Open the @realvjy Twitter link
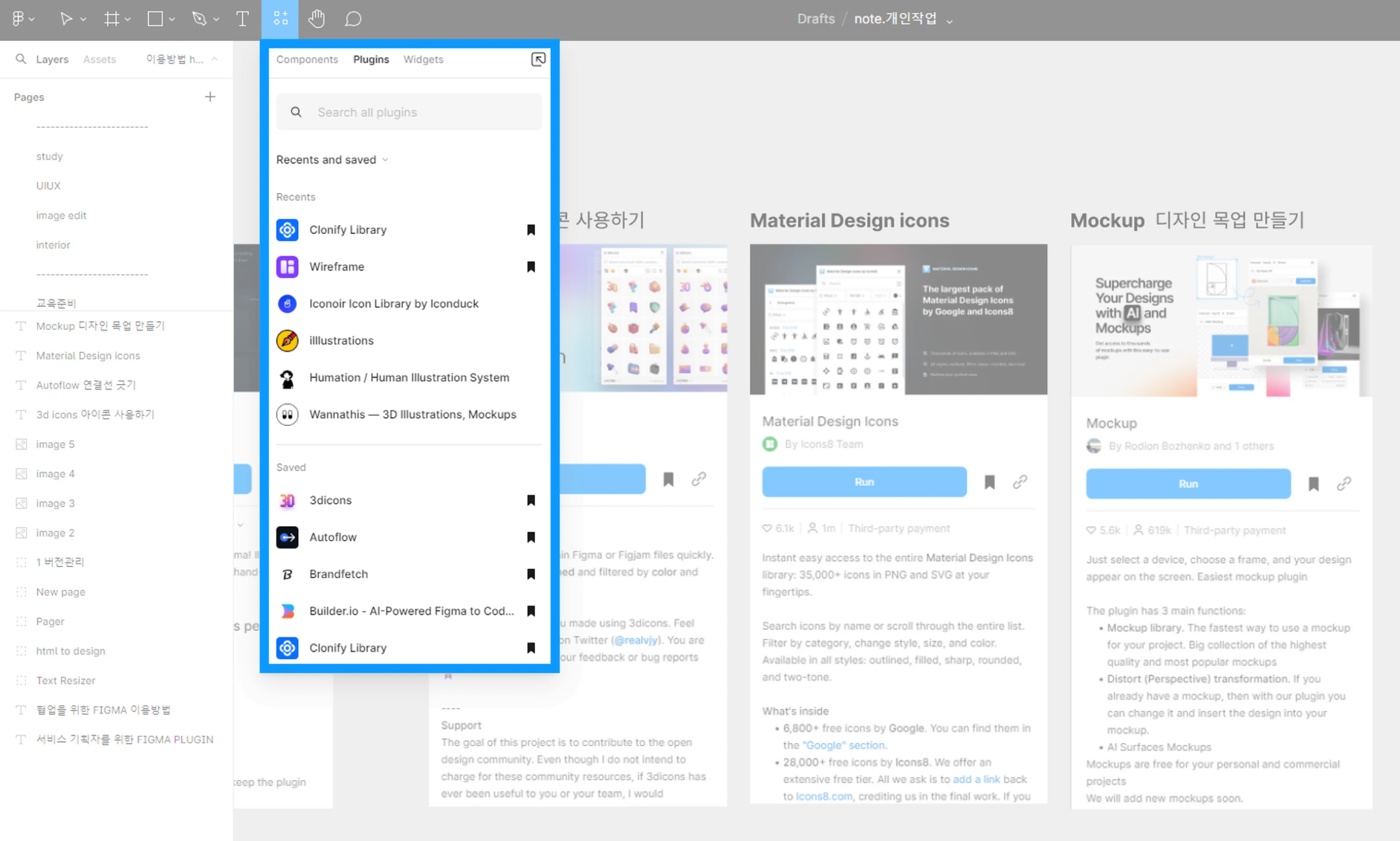 636,640
